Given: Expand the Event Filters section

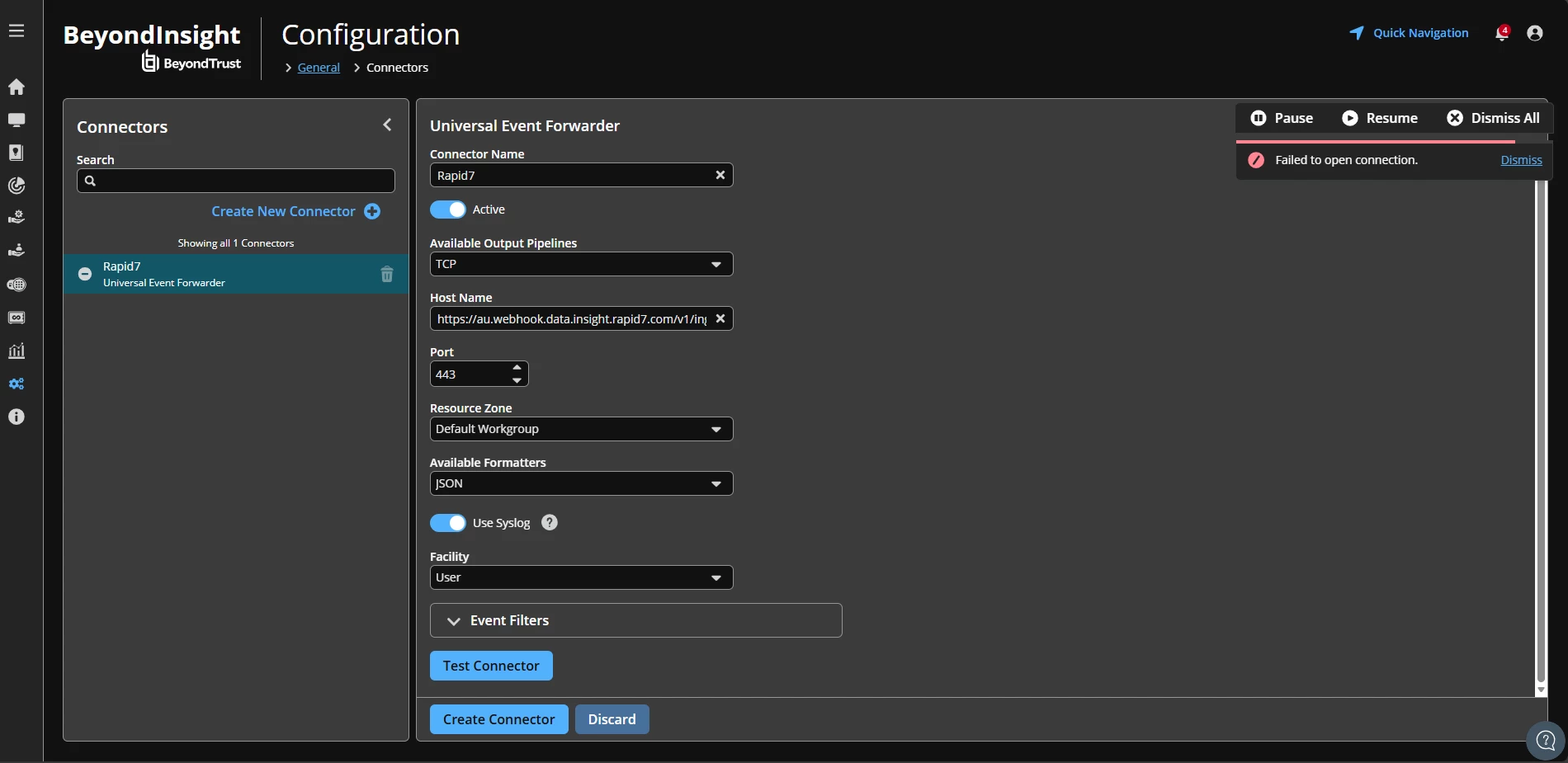Looking at the screenshot, I should [636, 620].
